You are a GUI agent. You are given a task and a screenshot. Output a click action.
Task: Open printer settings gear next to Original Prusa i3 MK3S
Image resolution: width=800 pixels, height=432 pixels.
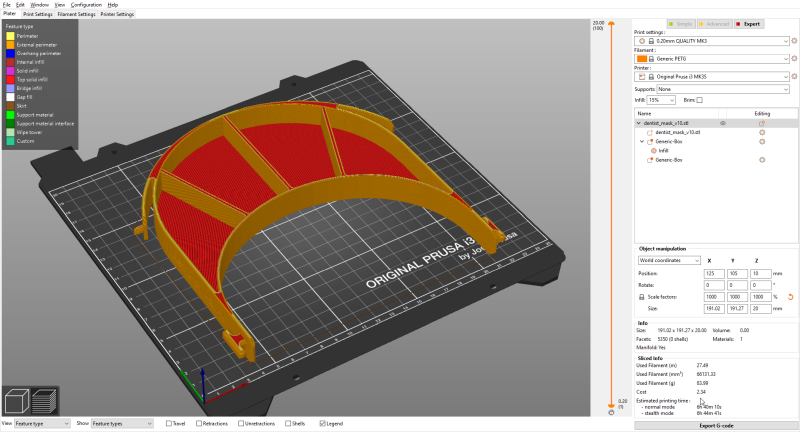[794, 77]
